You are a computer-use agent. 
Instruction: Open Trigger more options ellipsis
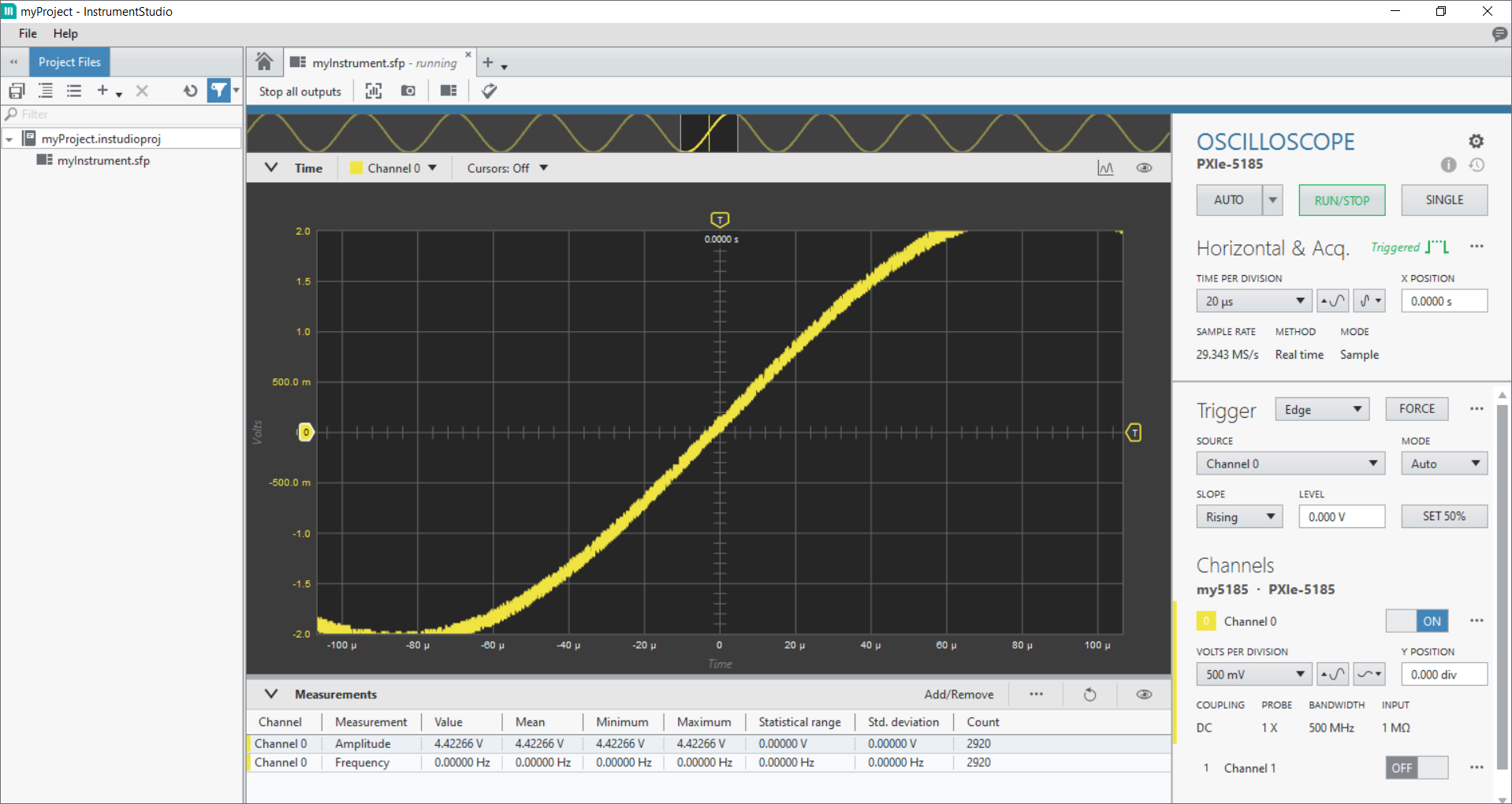click(1477, 408)
